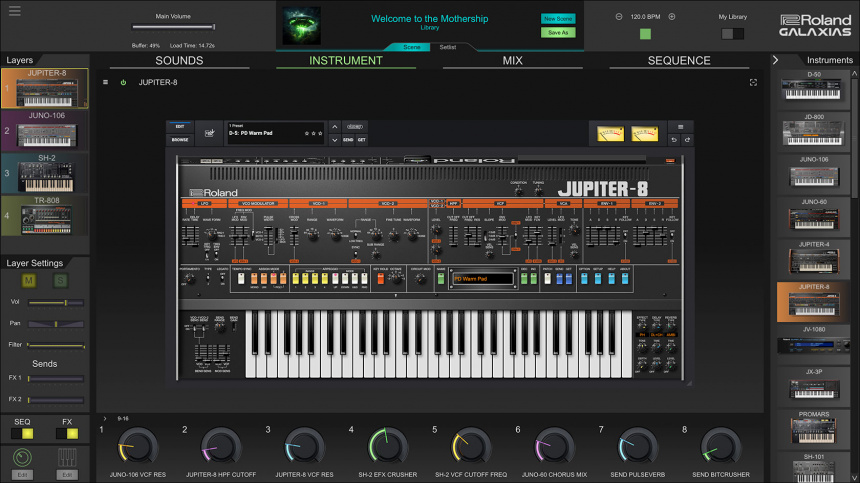
Task: Select the SH-2 layer
Action: (x=44, y=173)
